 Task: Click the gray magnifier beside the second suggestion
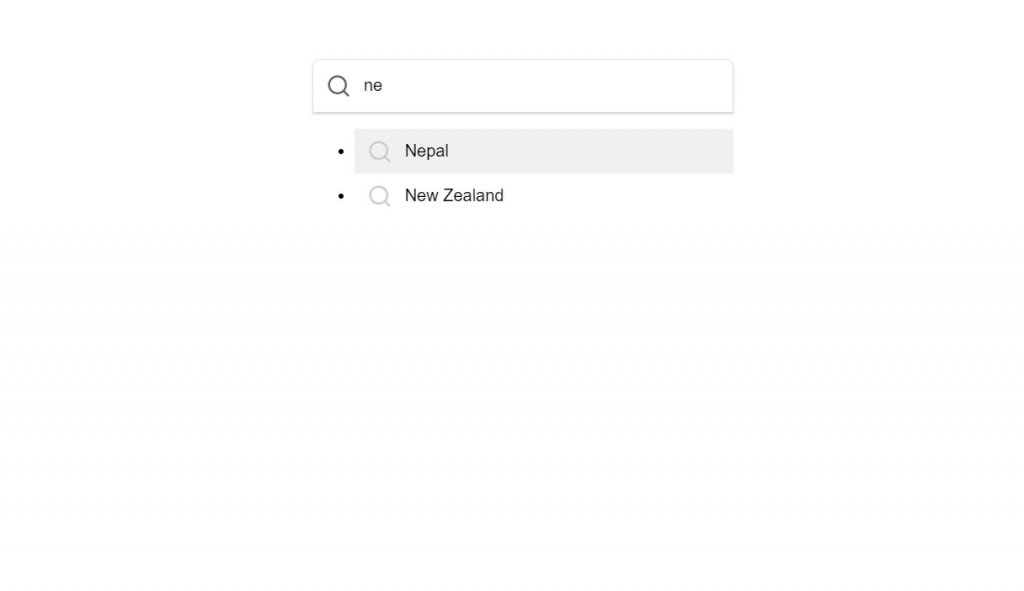(x=379, y=196)
